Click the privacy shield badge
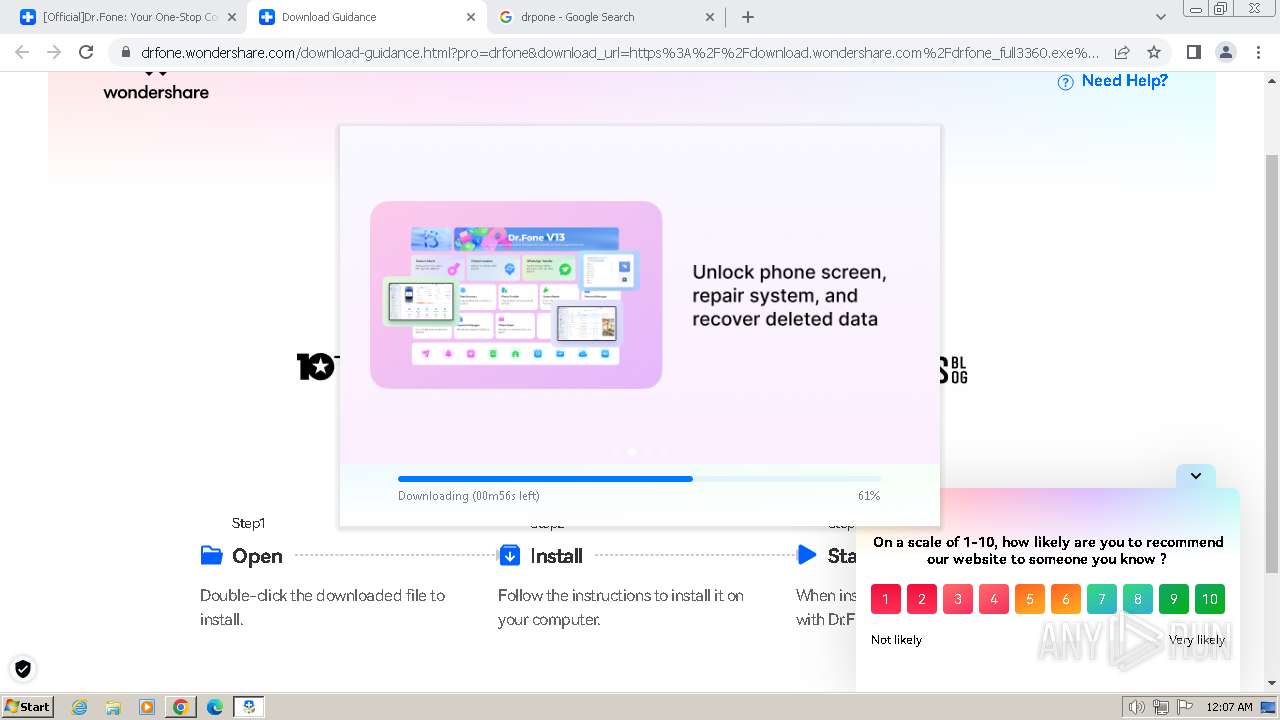Image resolution: width=1280 pixels, height=720 pixels. point(23,669)
